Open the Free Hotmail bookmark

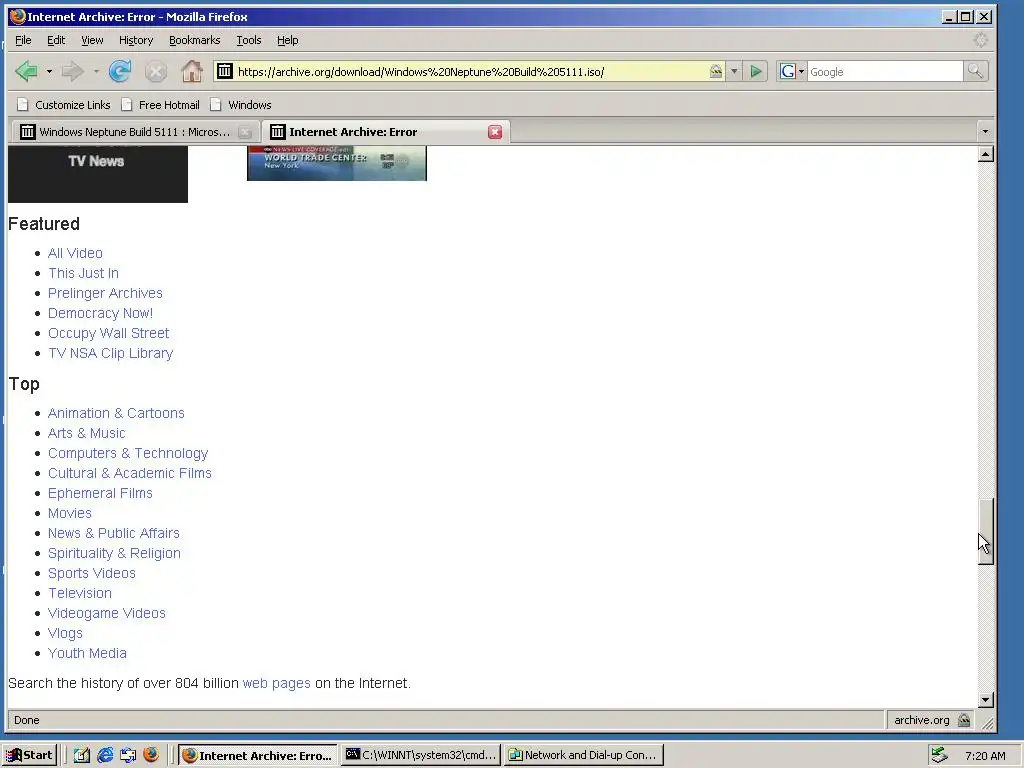[x=161, y=104]
